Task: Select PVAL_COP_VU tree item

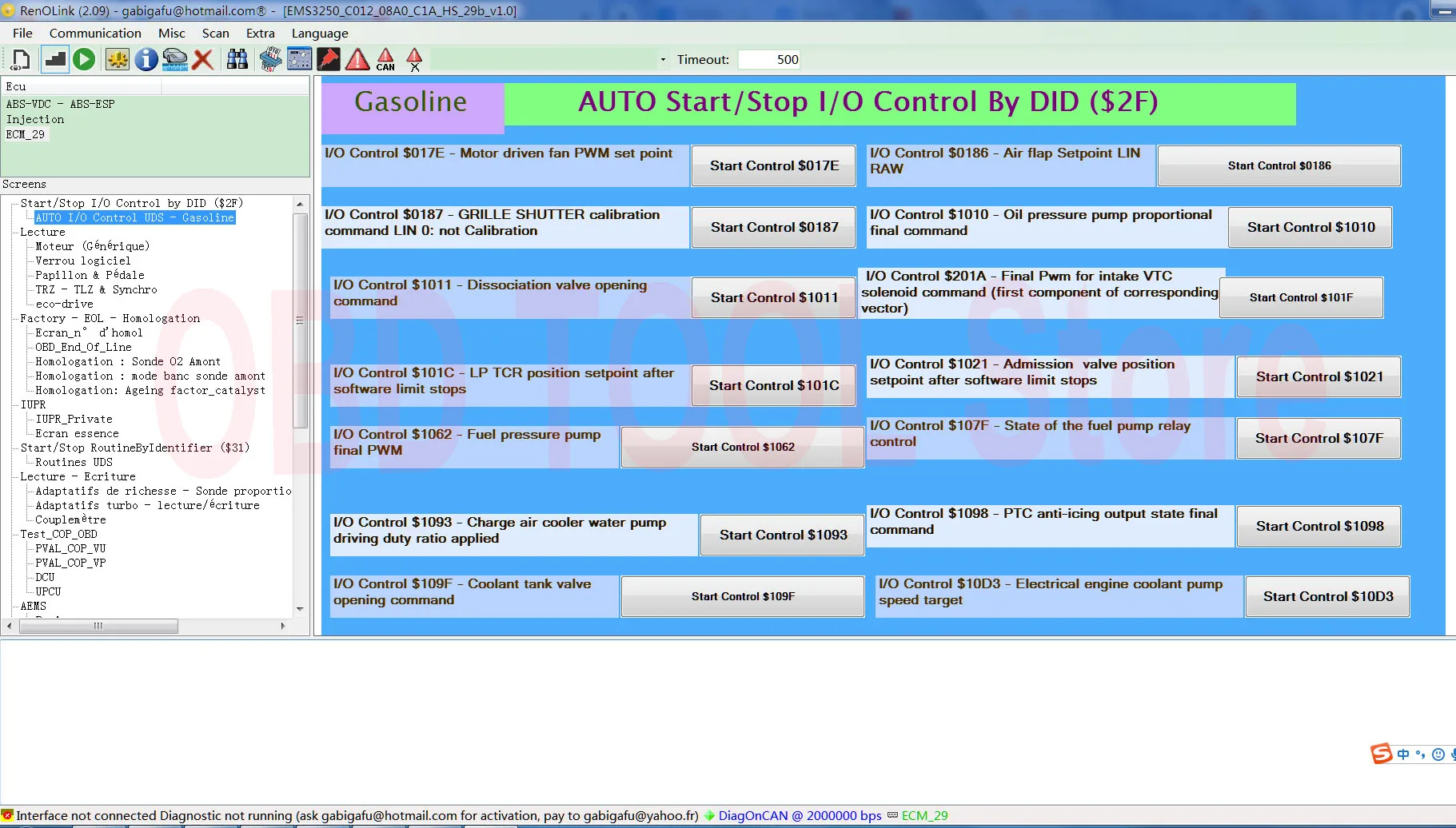Action: tap(70, 548)
